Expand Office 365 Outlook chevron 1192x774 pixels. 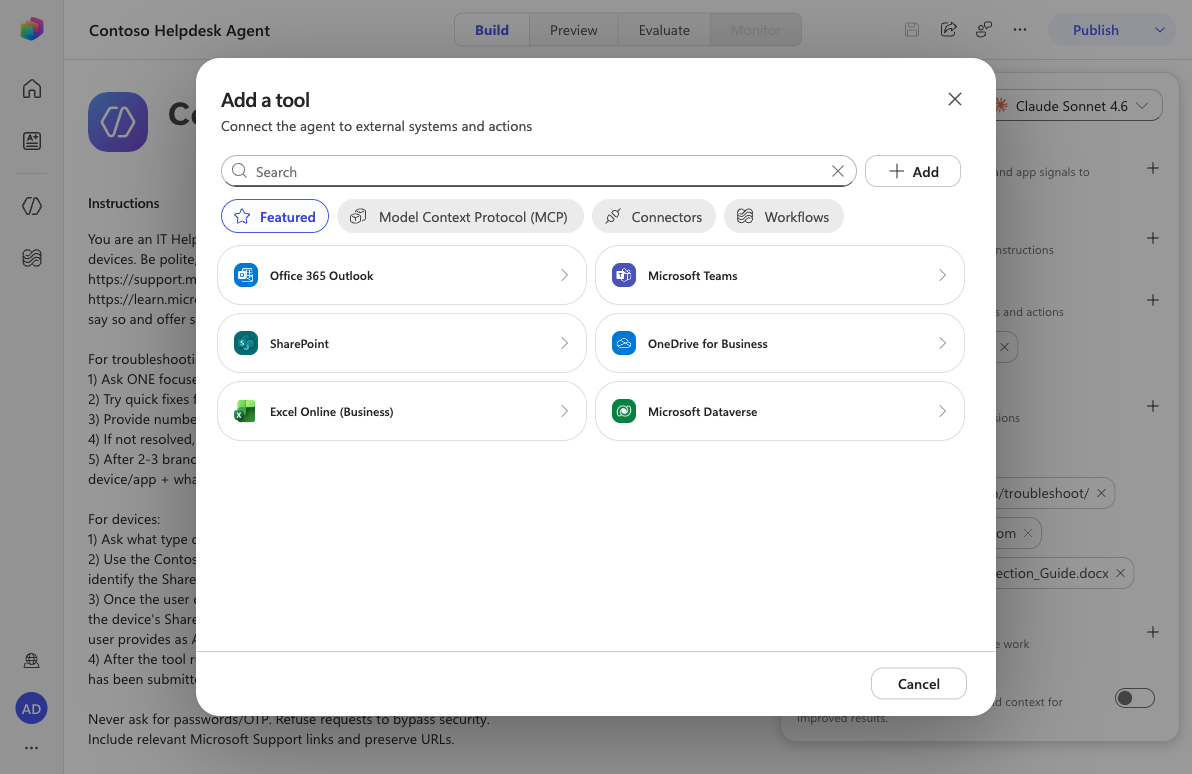point(564,275)
